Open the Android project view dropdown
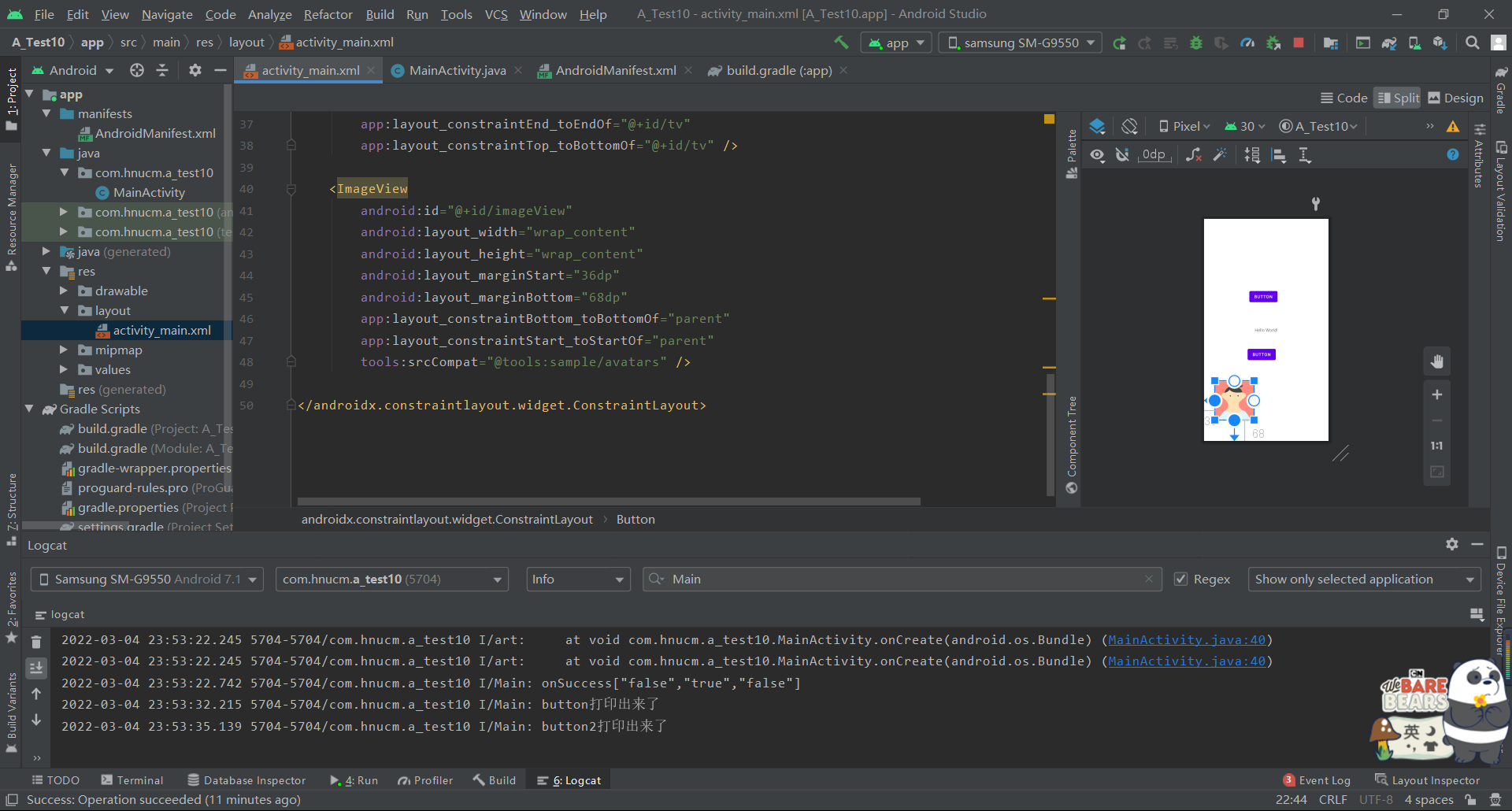 [x=72, y=70]
